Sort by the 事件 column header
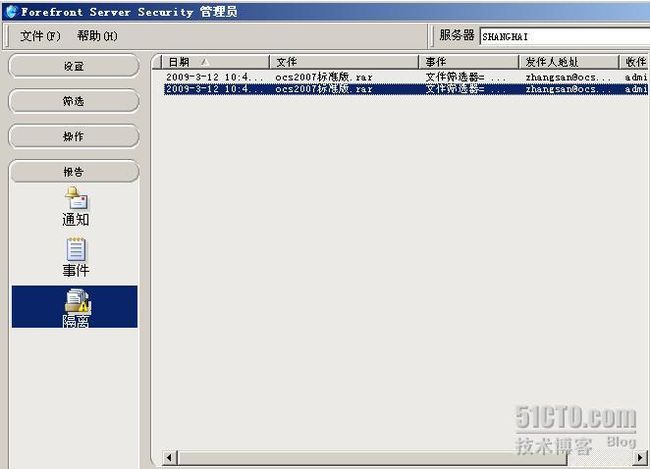The height and width of the screenshot is (469, 650). click(x=468, y=62)
